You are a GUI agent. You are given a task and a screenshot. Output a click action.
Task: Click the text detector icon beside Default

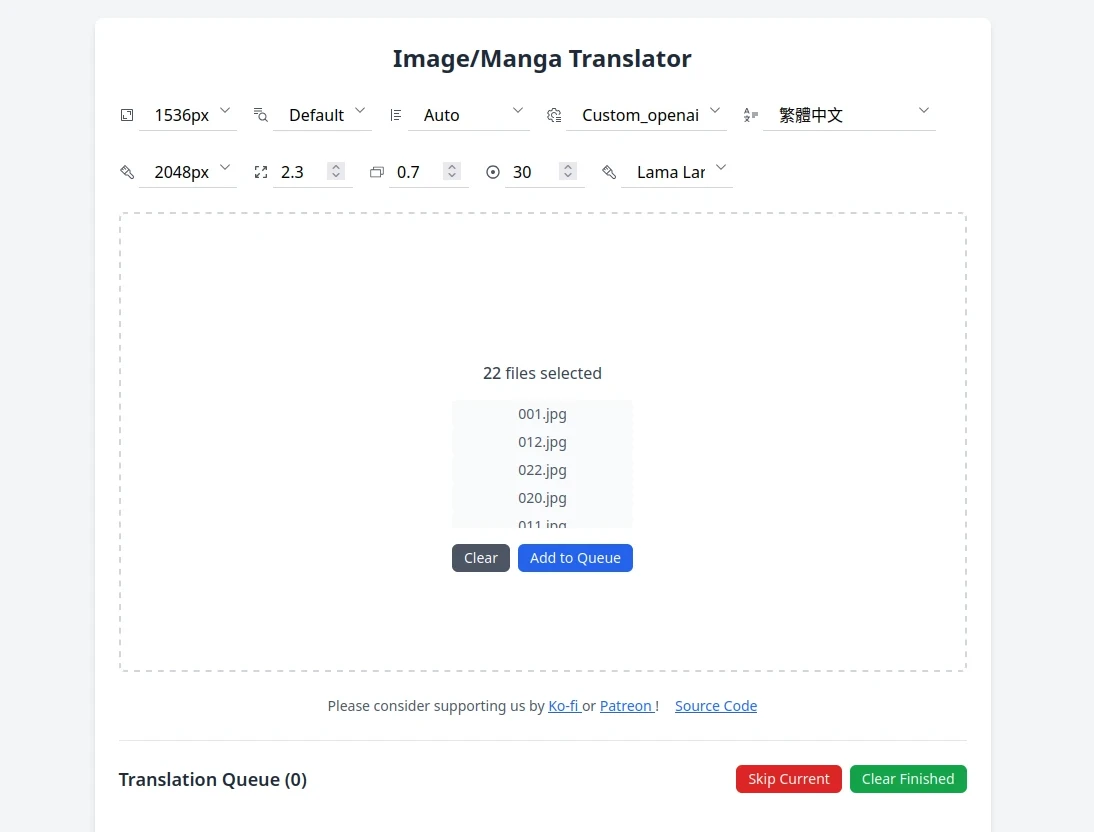coord(261,115)
